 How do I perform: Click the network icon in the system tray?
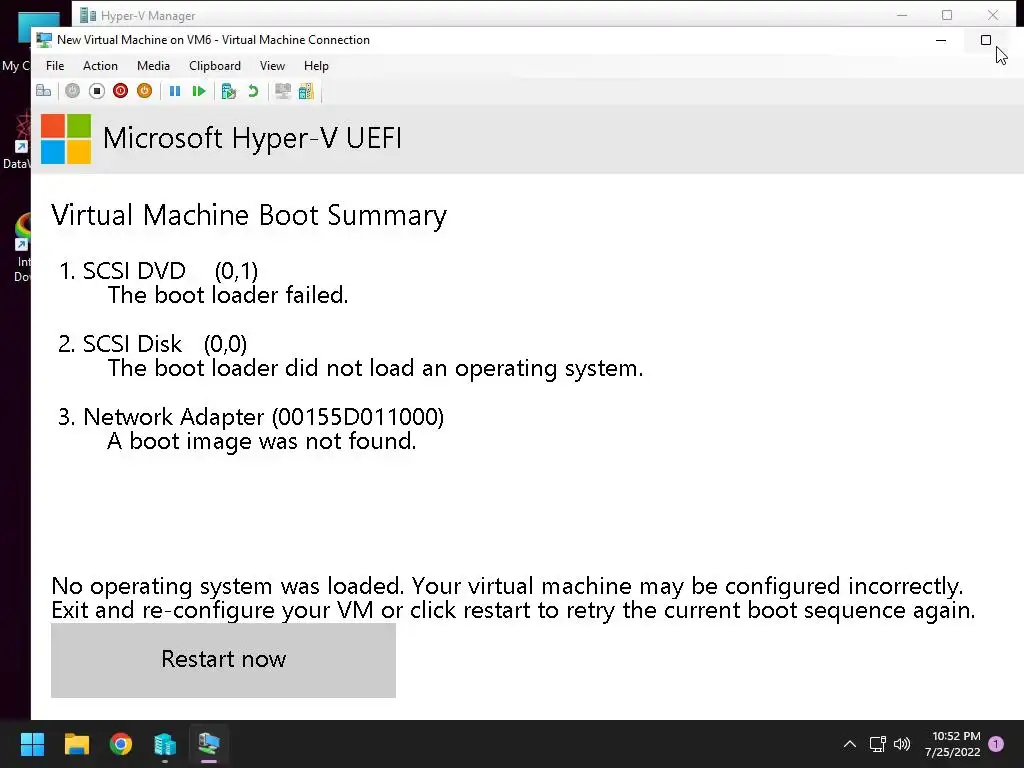click(877, 744)
